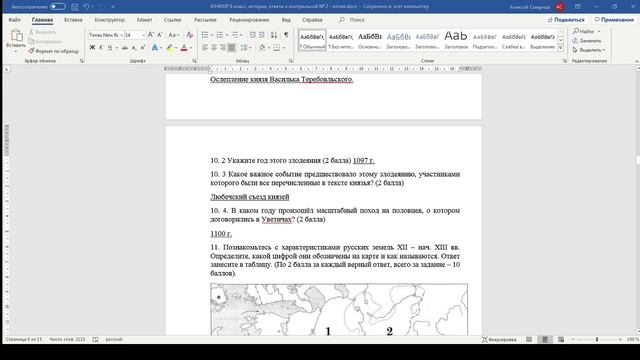Click the Save icon in the title bar
640x360 pixels.
[x=75, y=7]
